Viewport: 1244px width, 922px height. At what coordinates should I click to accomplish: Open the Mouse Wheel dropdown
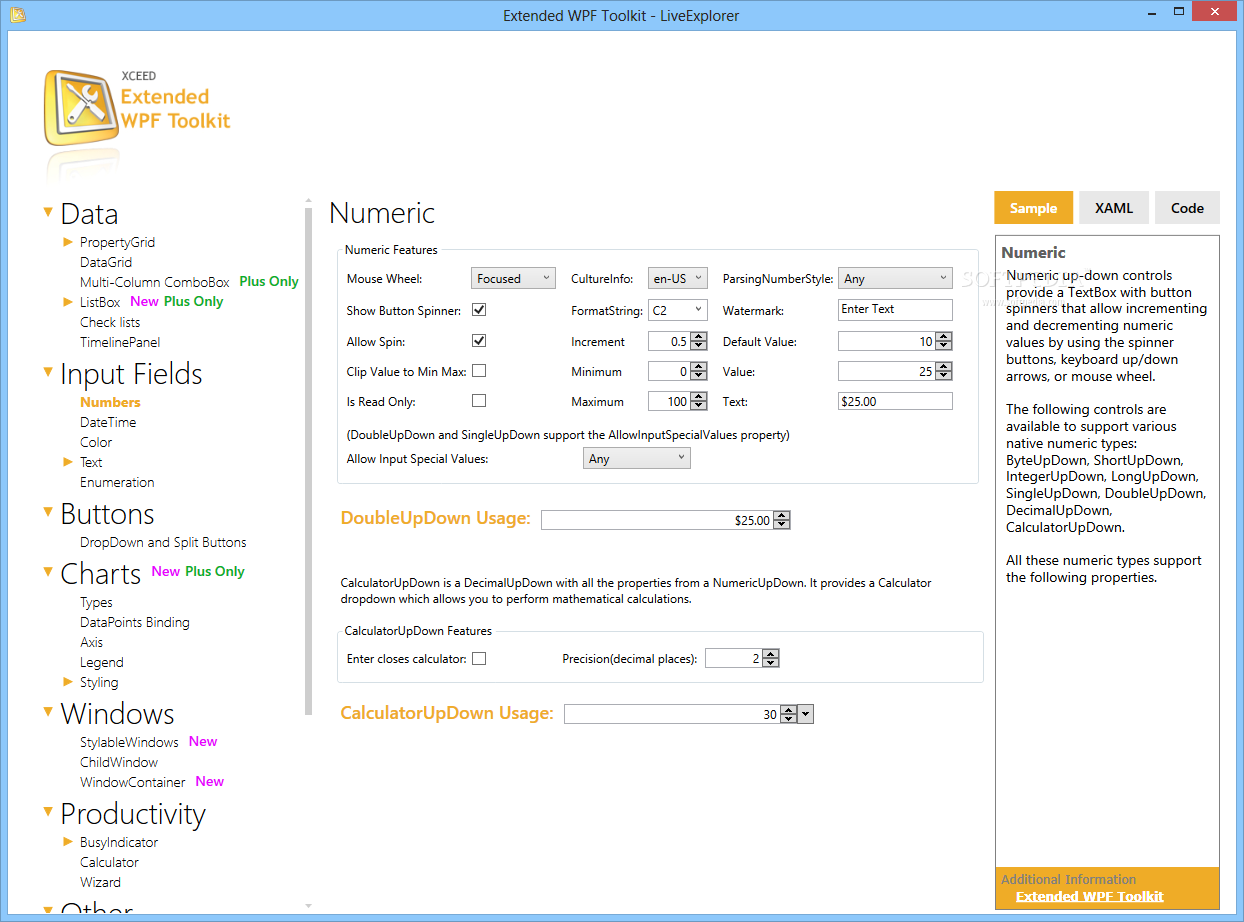pos(513,278)
